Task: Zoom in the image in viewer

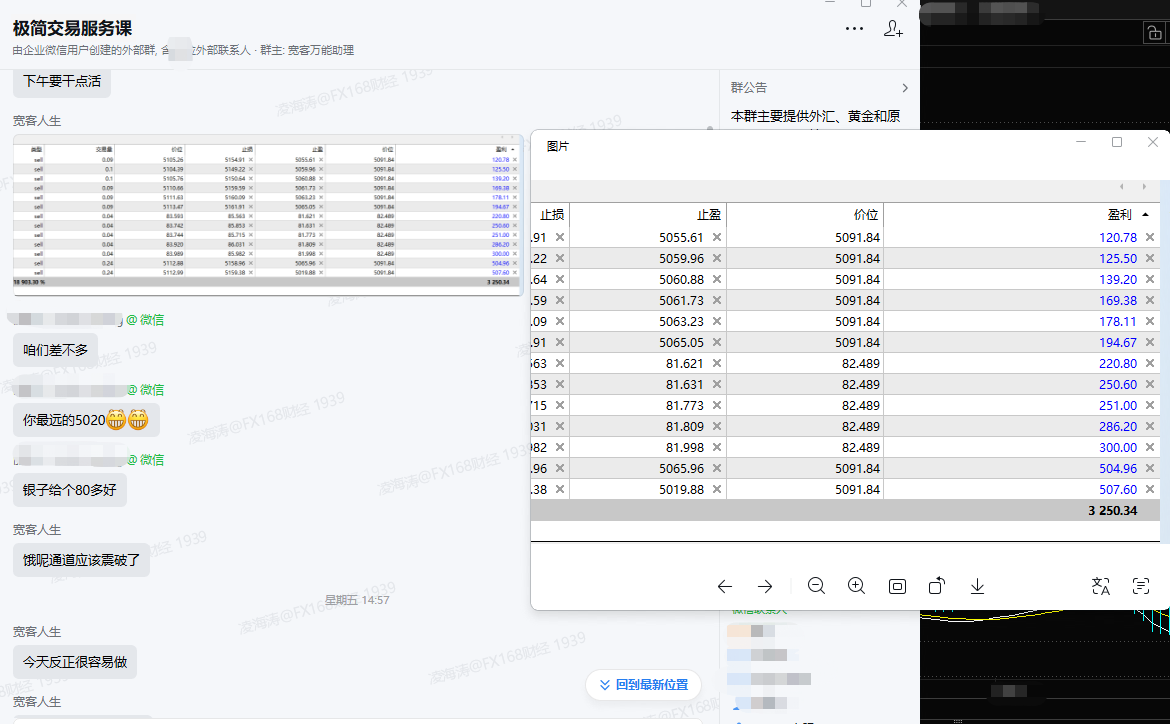Action: [856, 587]
